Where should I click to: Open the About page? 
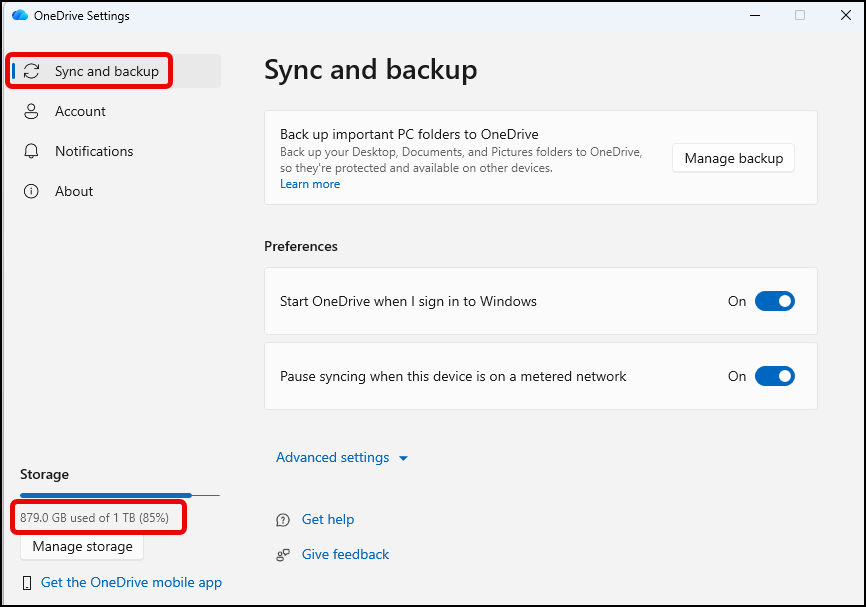74,191
